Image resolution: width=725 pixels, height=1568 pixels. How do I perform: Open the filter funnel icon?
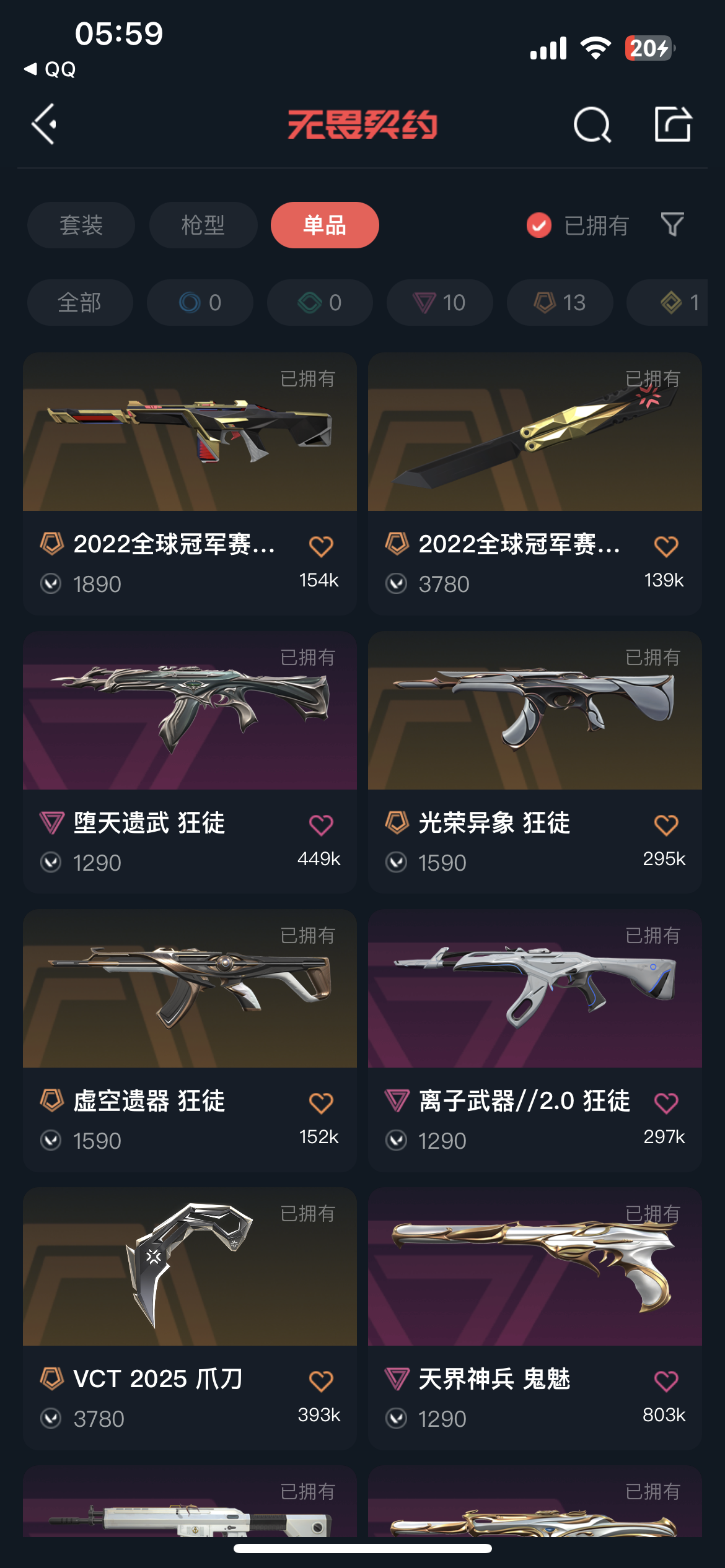point(672,224)
